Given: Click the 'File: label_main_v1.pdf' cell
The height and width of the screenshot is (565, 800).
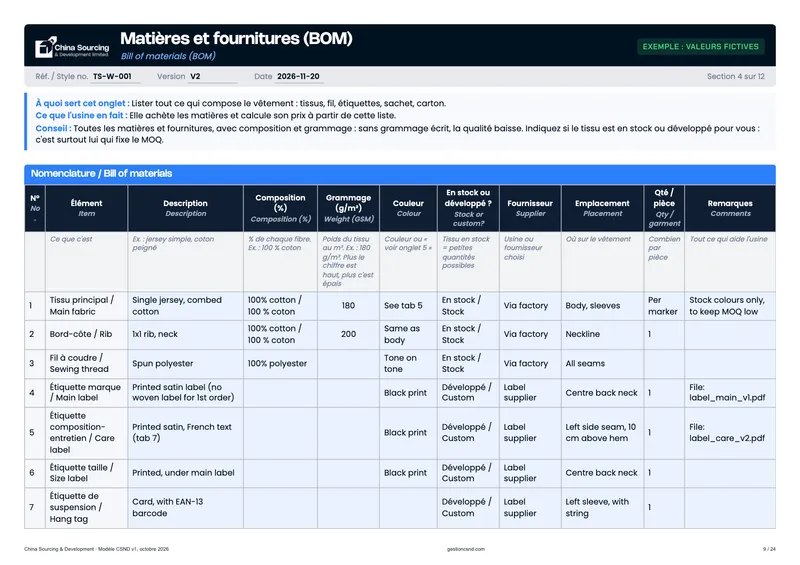Looking at the screenshot, I should 730,392.
